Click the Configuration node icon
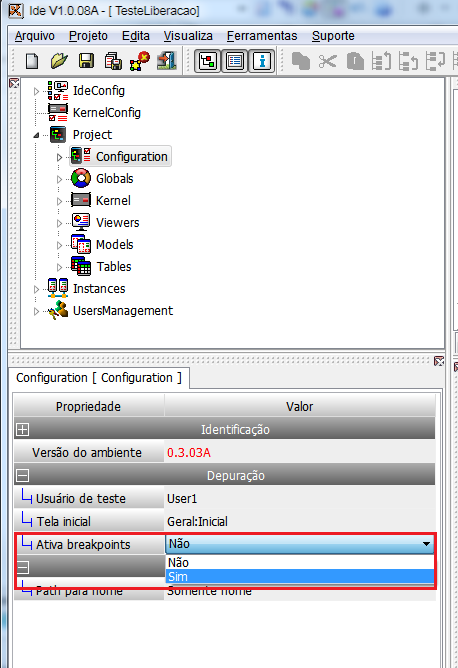The height and width of the screenshot is (668, 458). (x=81, y=156)
